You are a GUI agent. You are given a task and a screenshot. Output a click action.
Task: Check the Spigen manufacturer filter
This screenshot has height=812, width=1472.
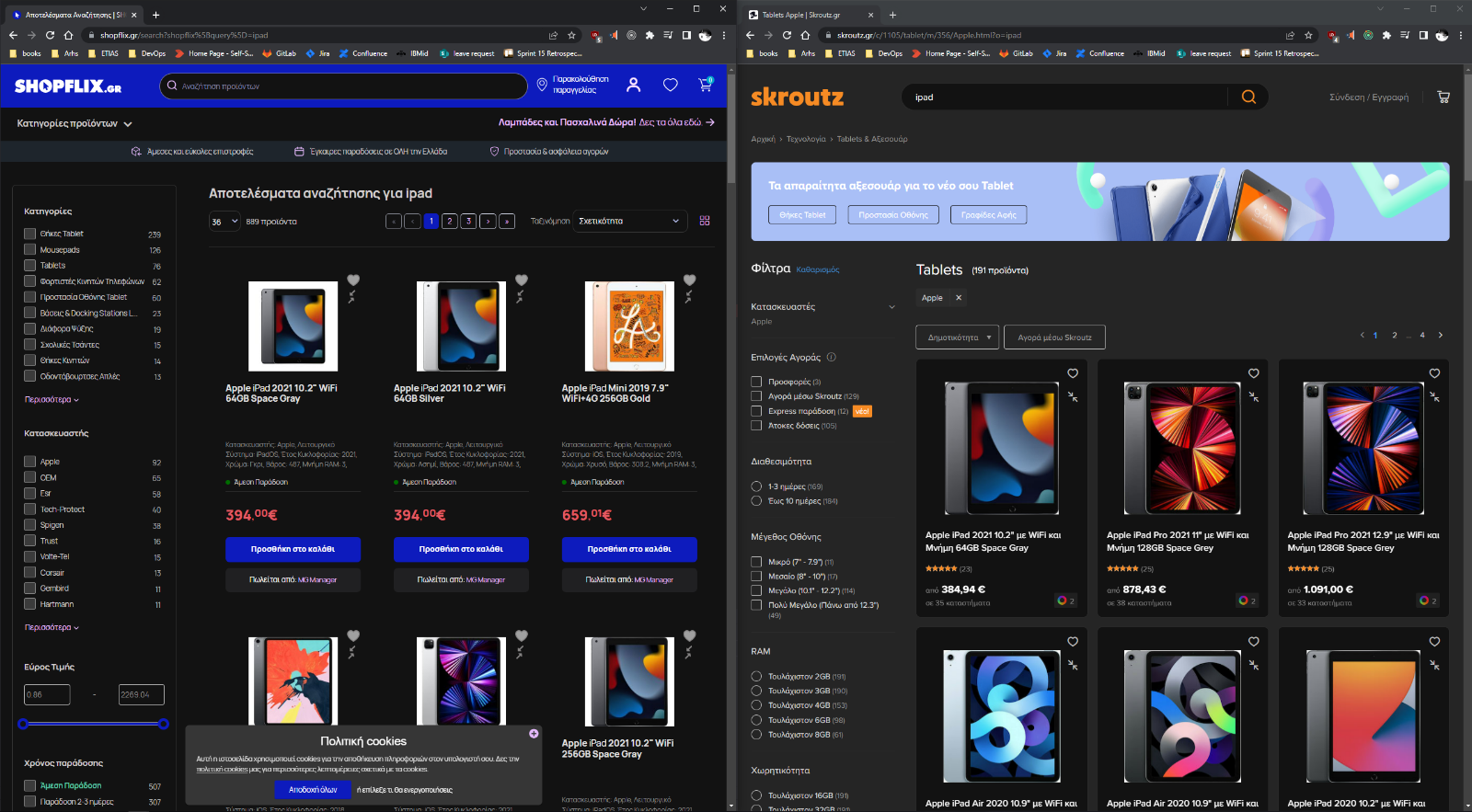point(30,525)
